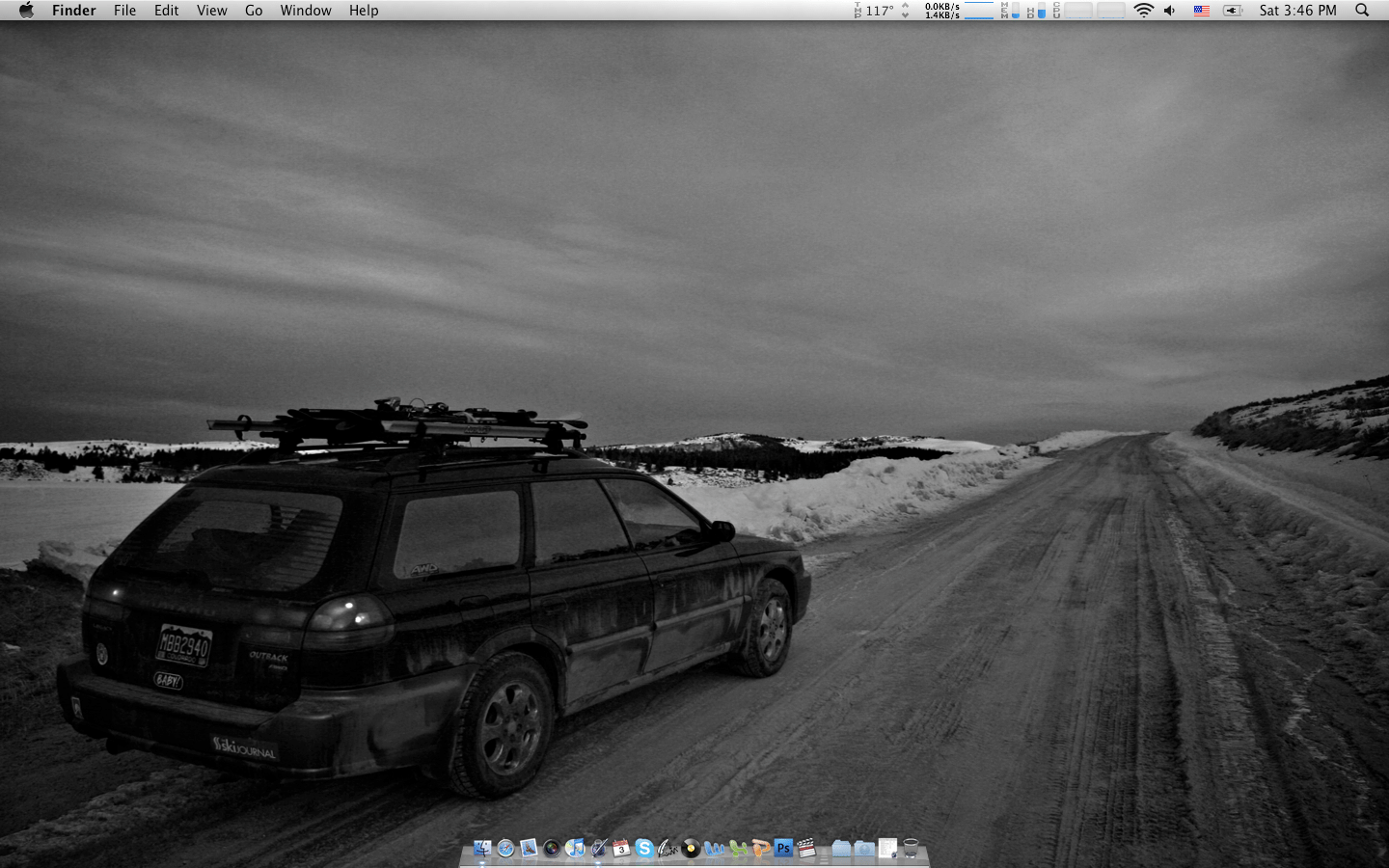Open Microsoft Word from the dock
1389x868 pixels.
(x=714, y=848)
